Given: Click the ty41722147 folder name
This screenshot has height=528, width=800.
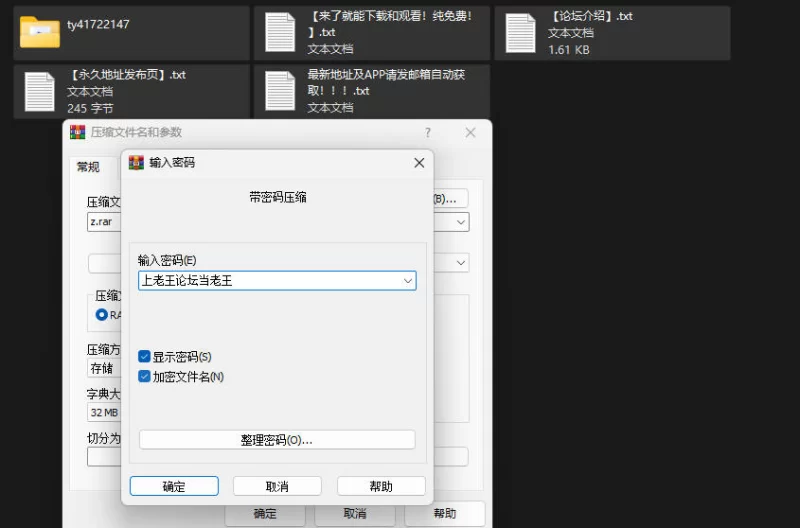Looking at the screenshot, I should click(x=98, y=24).
